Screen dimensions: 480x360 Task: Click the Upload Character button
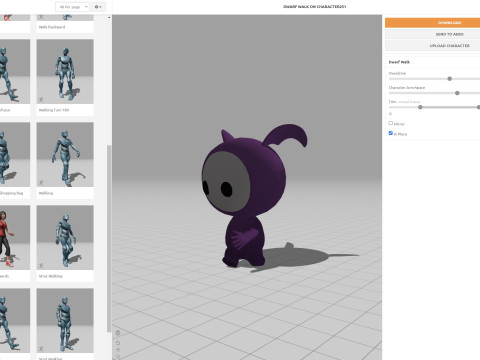(433, 45)
